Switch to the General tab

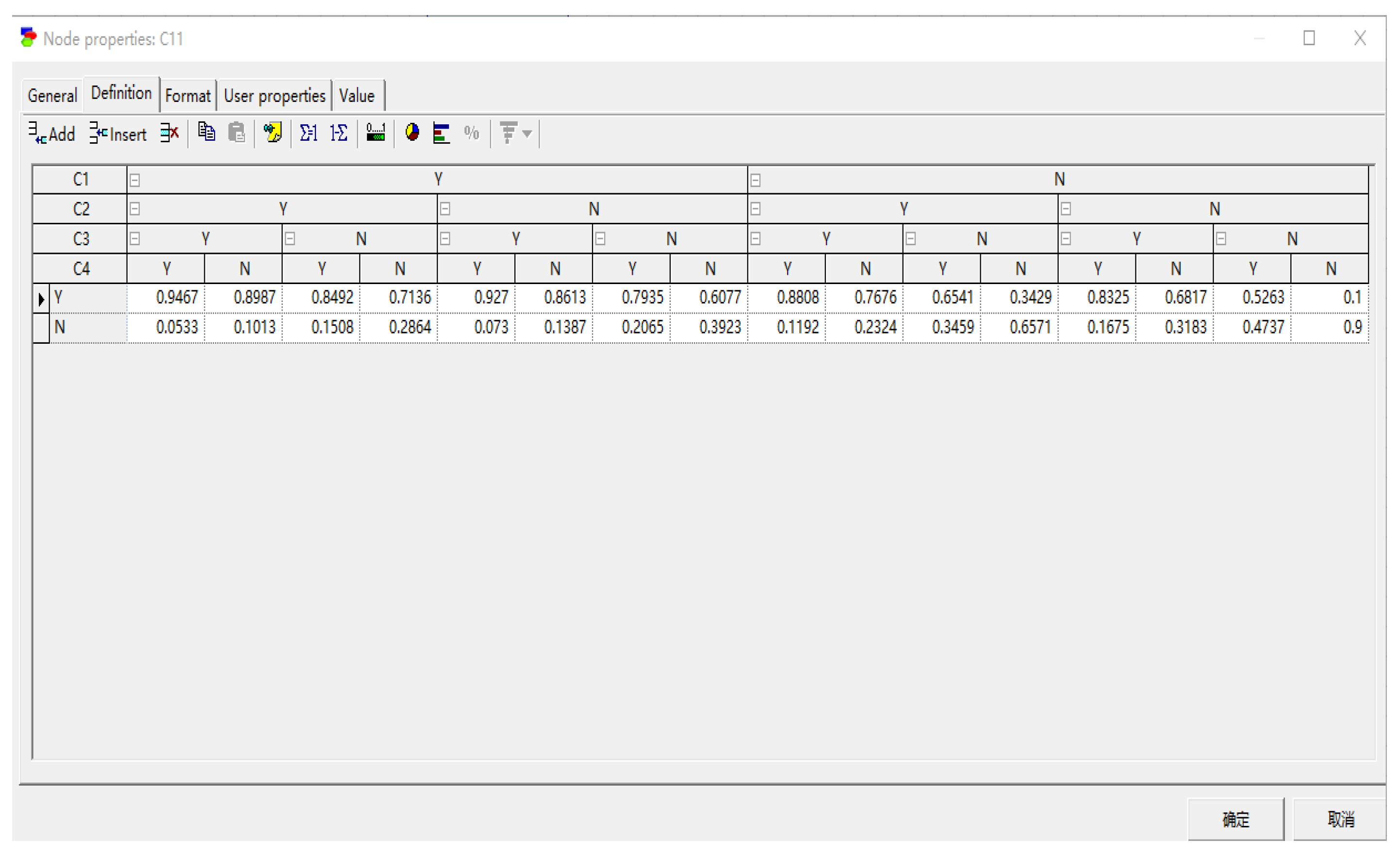pyautogui.click(x=52, y=96)
